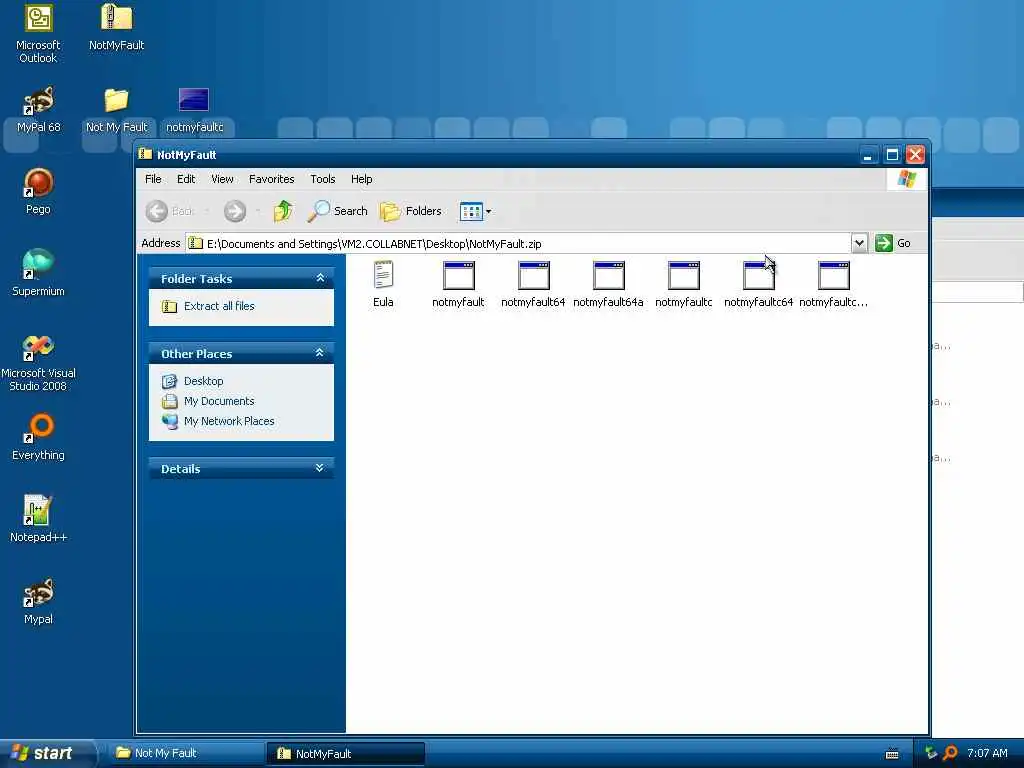Select the notmyfaultc64 file icon
This screenshot has height=768, width=1024.
[x=759, y=275]
